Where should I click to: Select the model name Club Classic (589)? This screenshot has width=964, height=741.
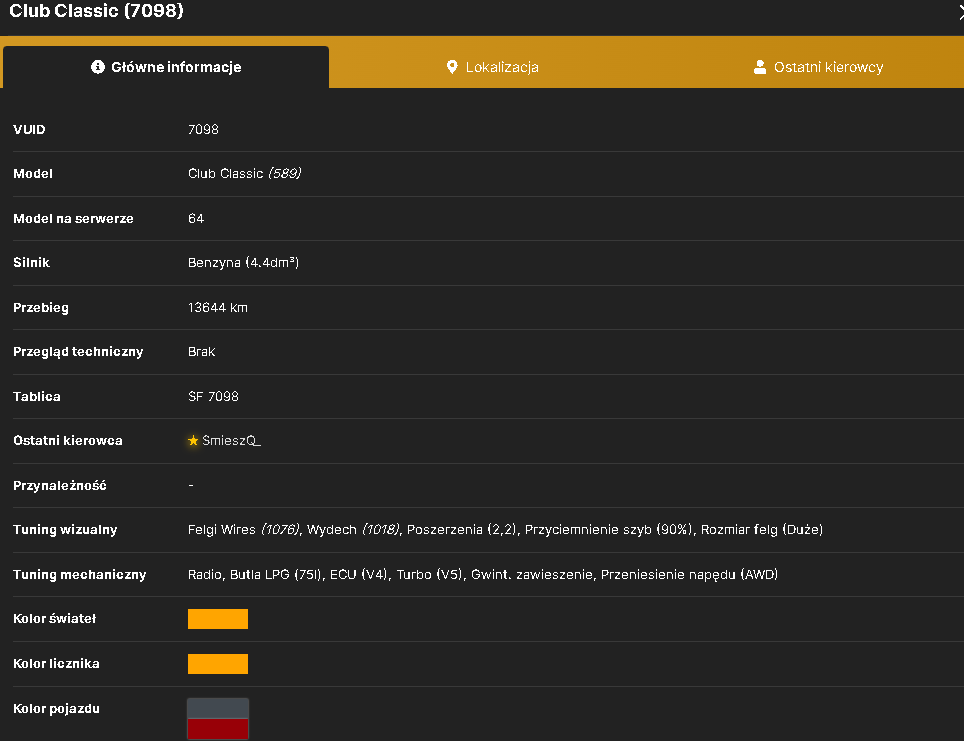pos(244,173)
